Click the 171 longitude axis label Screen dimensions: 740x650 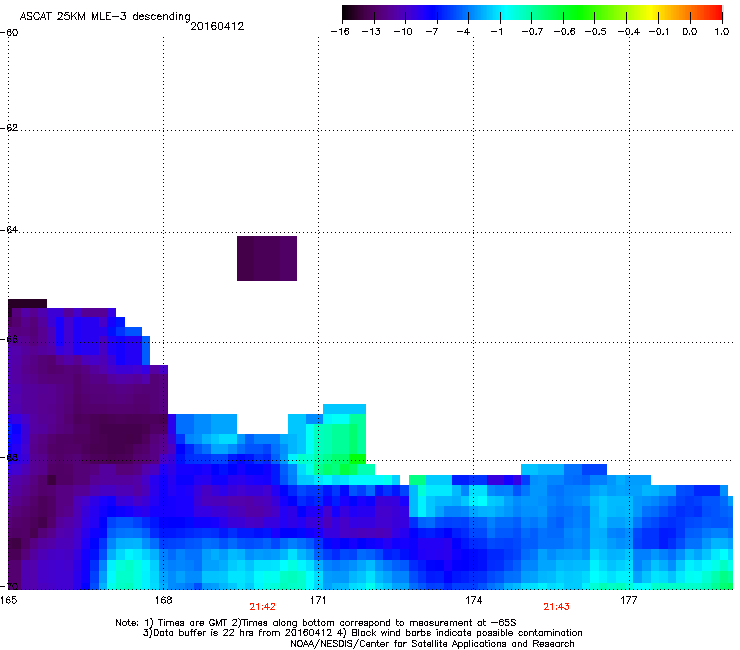pyautogui.click(x=318, y=600)
